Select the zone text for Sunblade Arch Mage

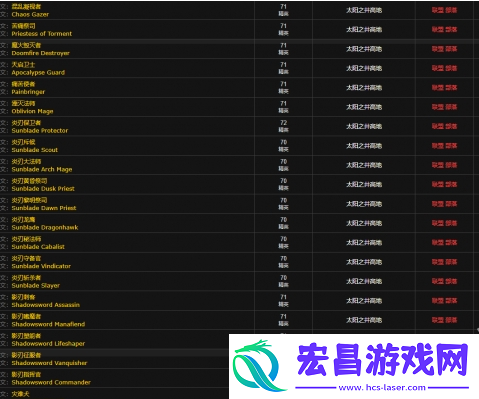pyautogui.click(x=364, y=165)
